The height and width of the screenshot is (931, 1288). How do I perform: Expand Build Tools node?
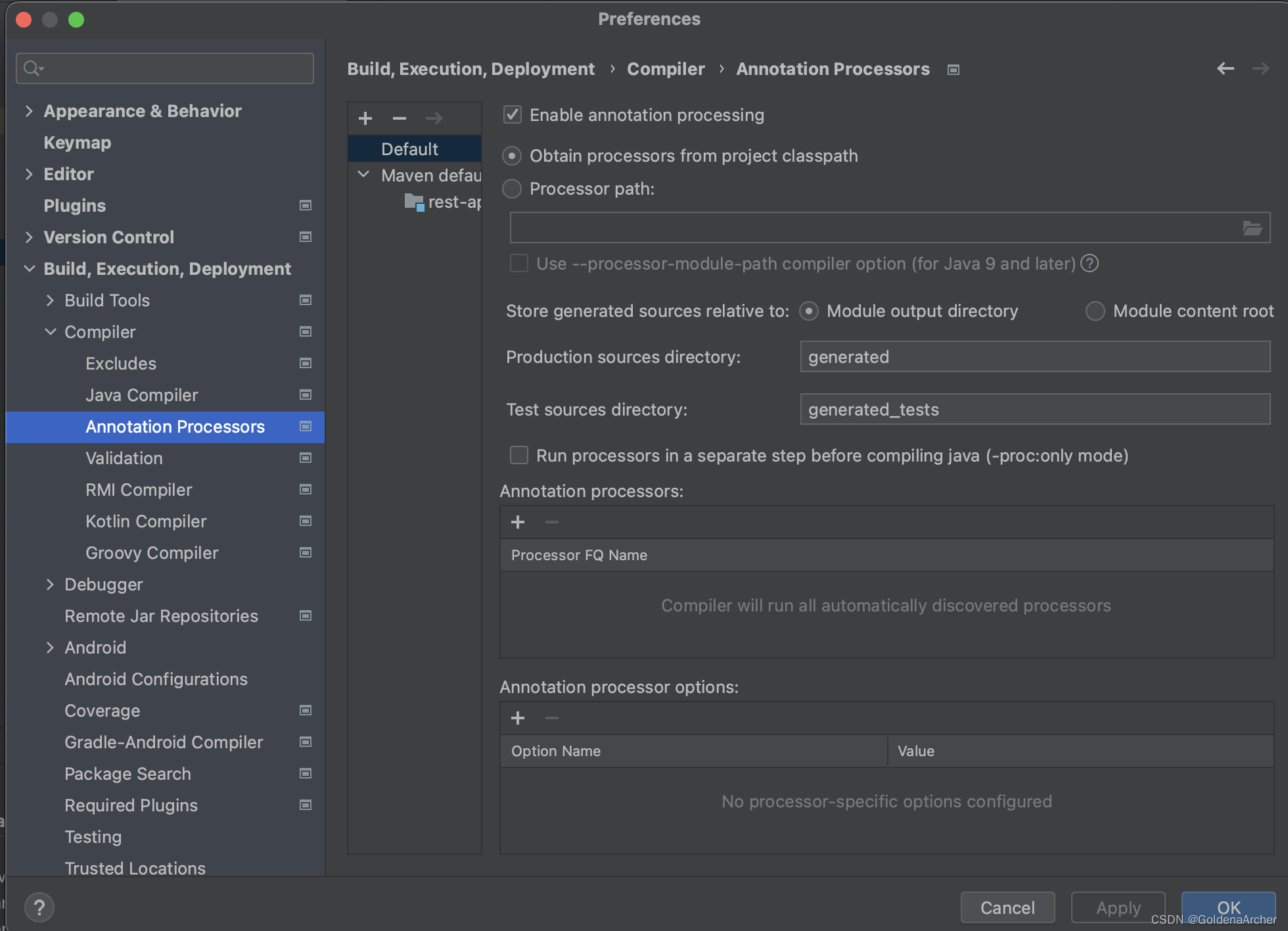[50, 300]
